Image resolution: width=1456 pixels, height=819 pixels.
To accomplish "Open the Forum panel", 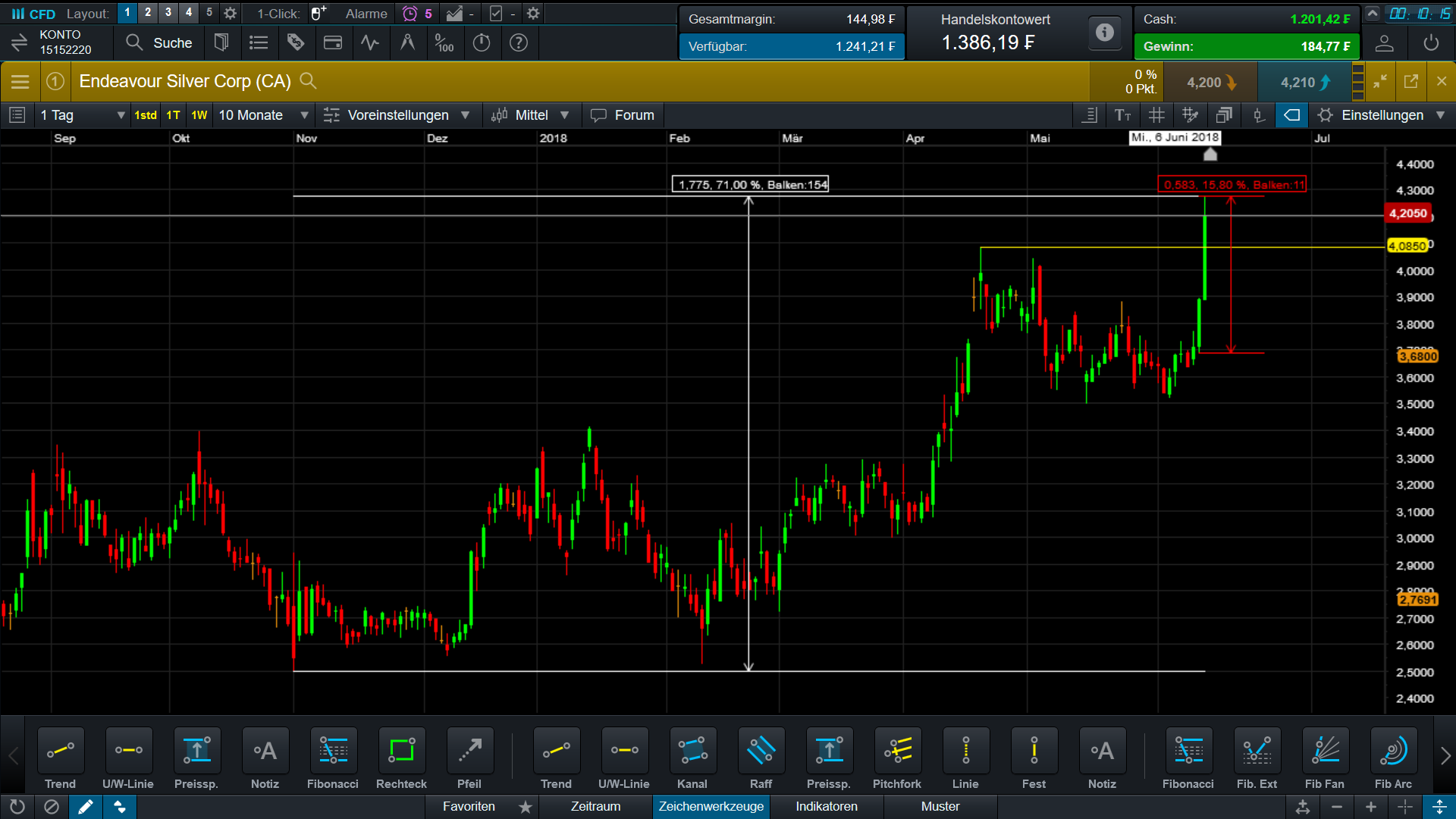I will point(623,115).
